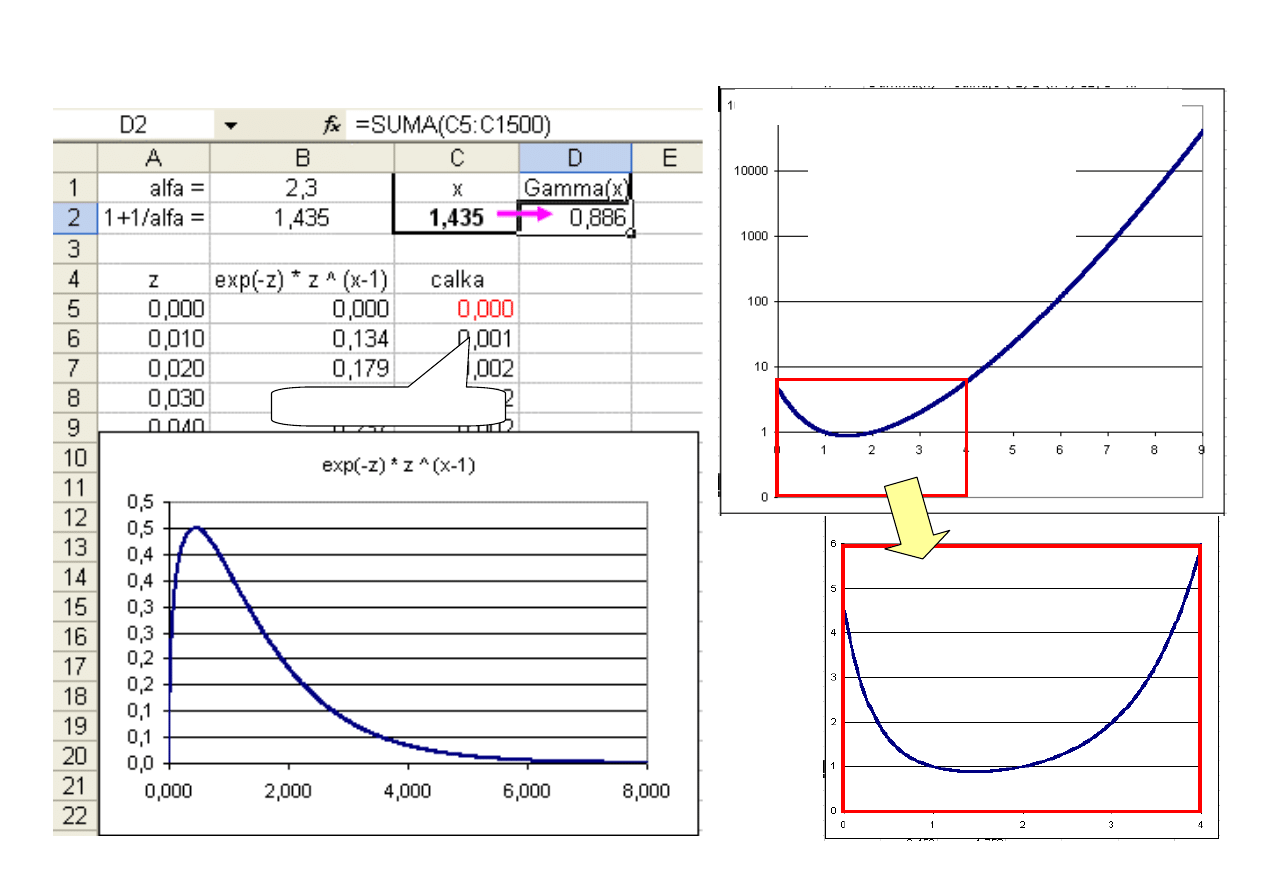Select column A header
Image resolution: width=1263 pixels, height=893 pixels.
(x=154, y=157)
